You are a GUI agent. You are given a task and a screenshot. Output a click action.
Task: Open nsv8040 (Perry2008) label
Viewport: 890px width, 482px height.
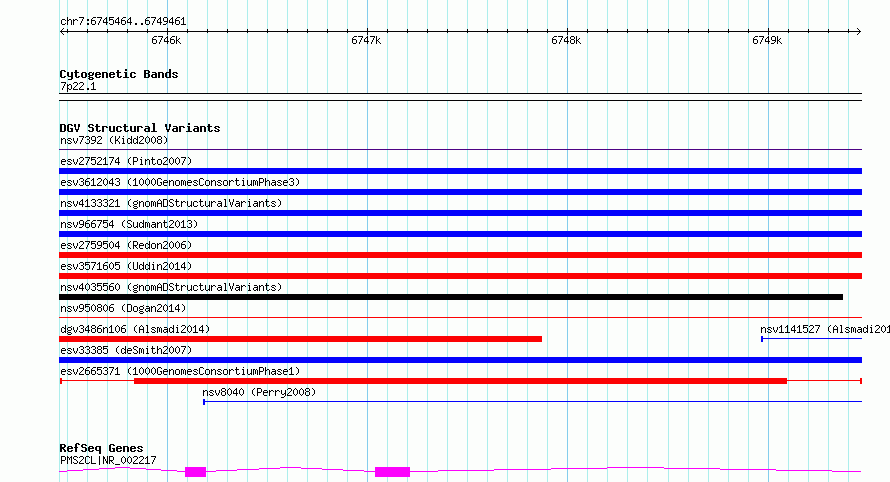coord(259,392)
